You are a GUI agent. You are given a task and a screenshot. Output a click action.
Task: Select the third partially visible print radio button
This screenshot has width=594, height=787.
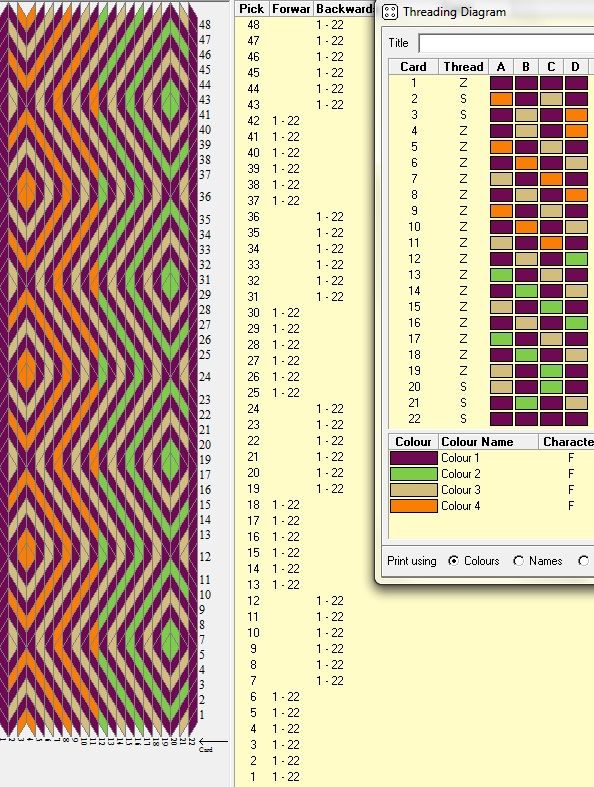(583, 561)
